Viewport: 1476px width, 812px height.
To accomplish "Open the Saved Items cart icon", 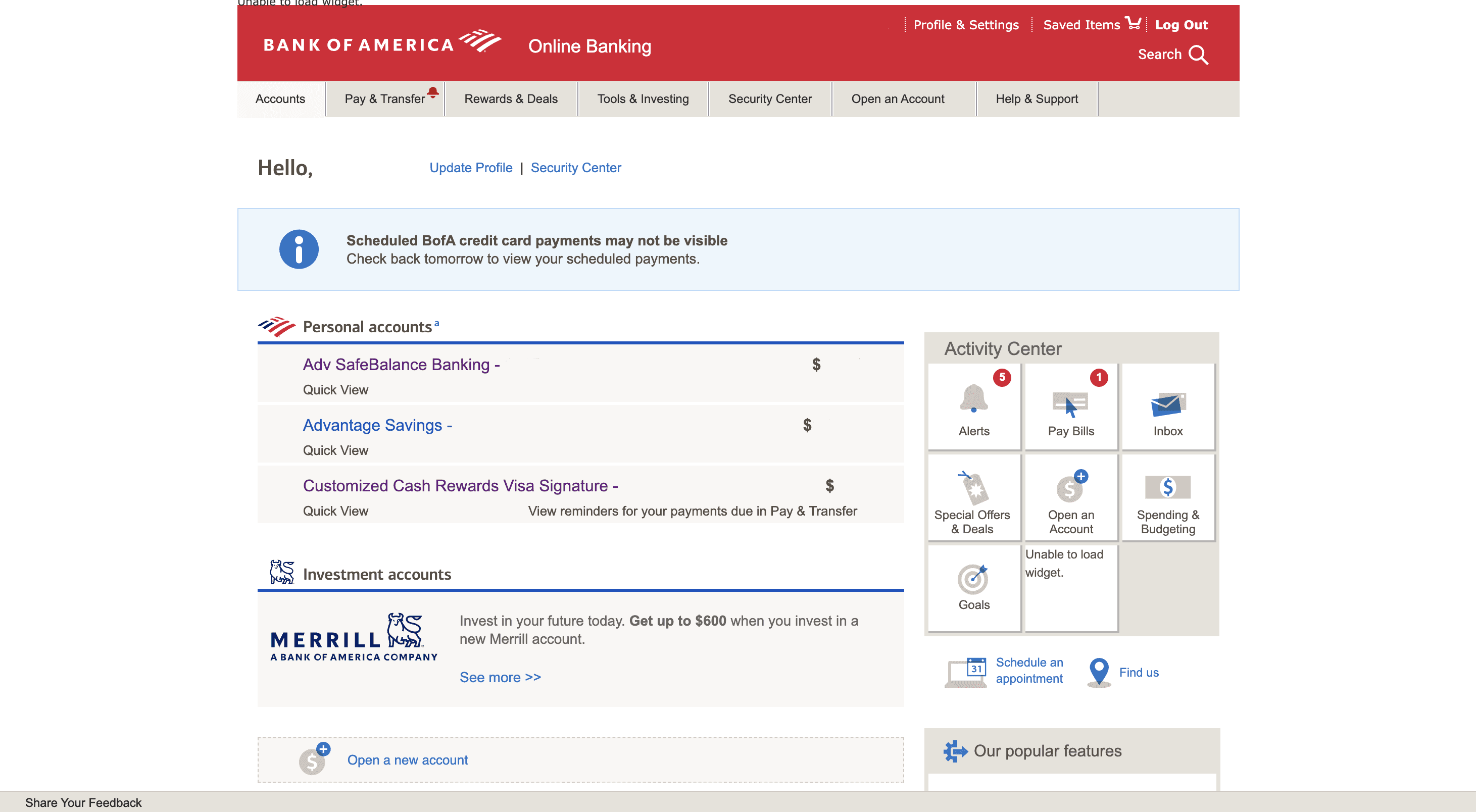I will pyautogui.click(x=1133, y=23).
